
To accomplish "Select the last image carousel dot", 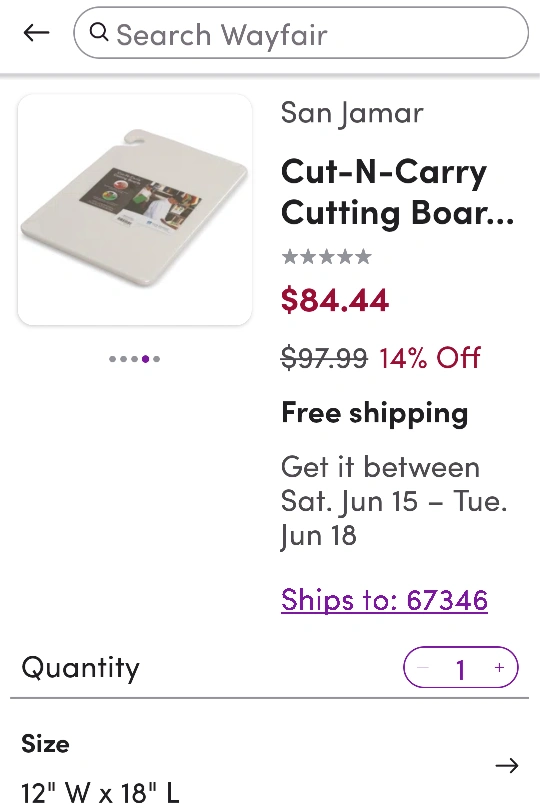I will pos(157,359).
